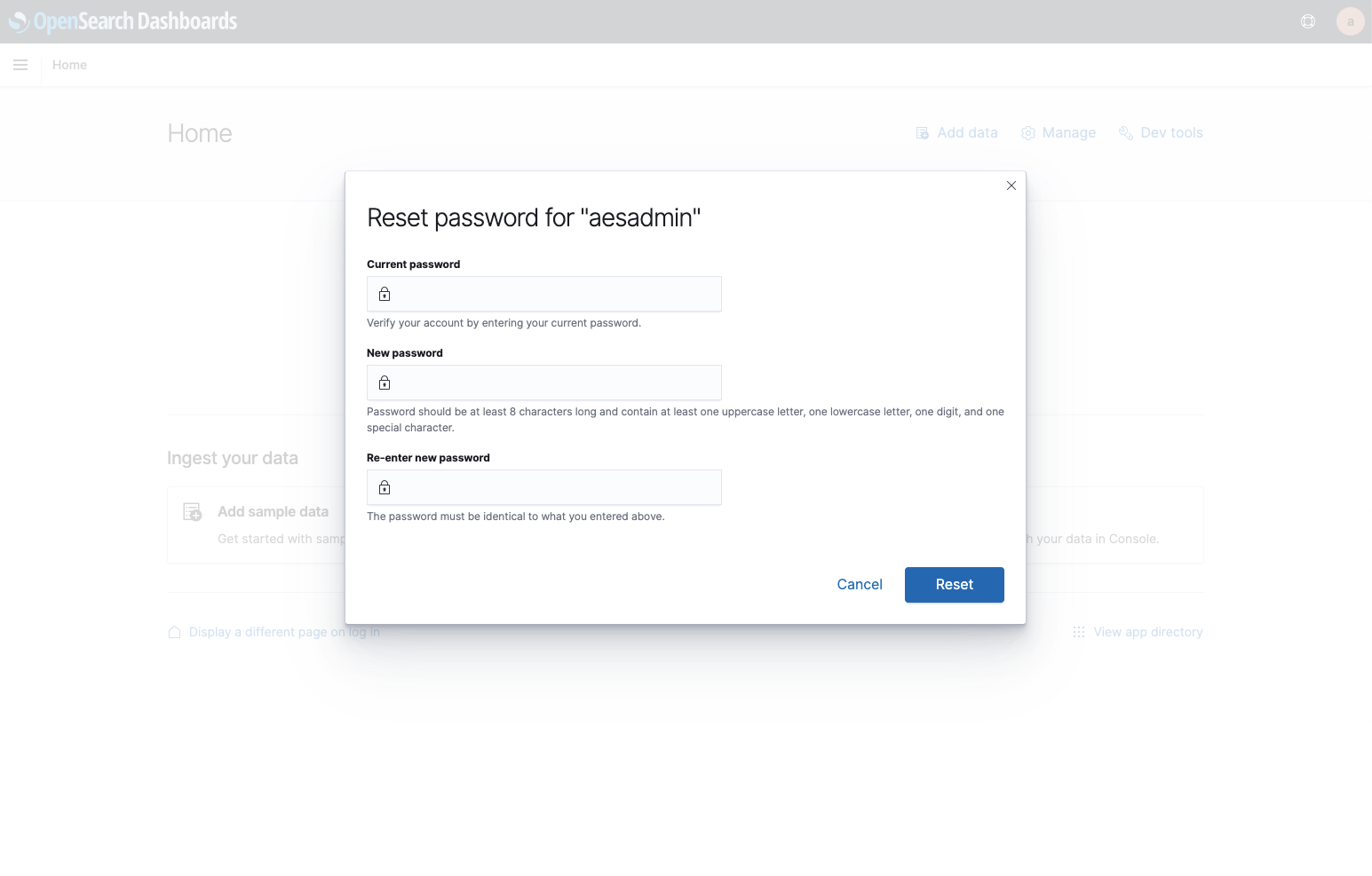The image size is (1372, 876).
Task: Focus the Re-enter new password field
Action: point(544,487)
